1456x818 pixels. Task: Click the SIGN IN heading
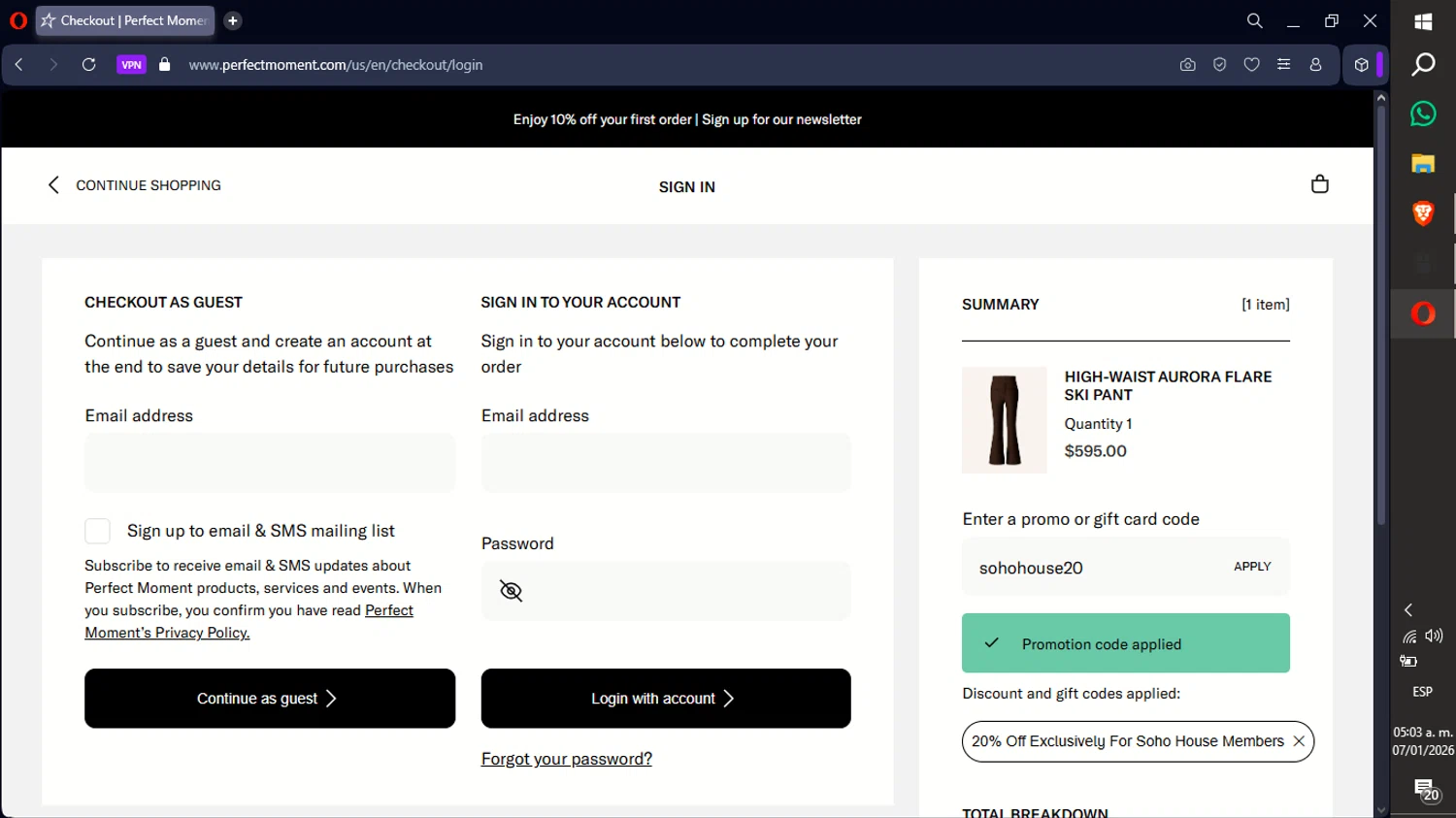(x=687, y=187)
